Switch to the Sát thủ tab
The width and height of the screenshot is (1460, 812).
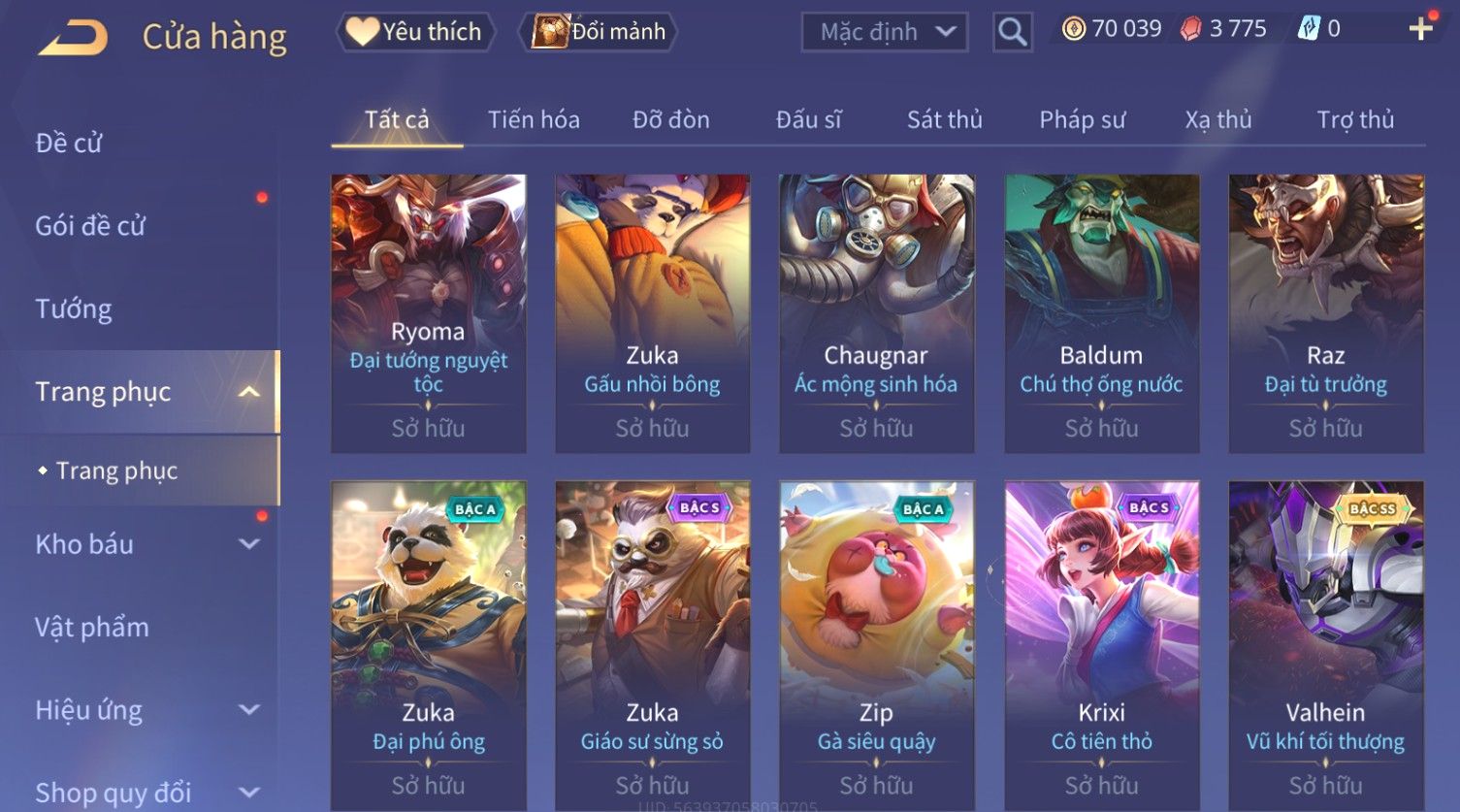coord(944,119)
